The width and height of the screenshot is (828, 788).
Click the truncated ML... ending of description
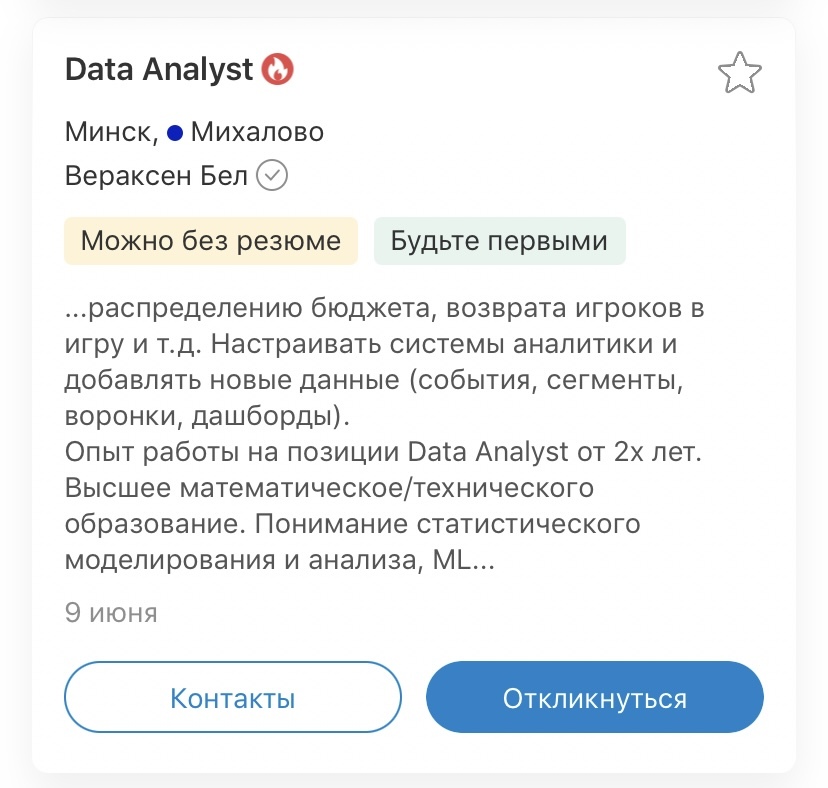(463, 560)
